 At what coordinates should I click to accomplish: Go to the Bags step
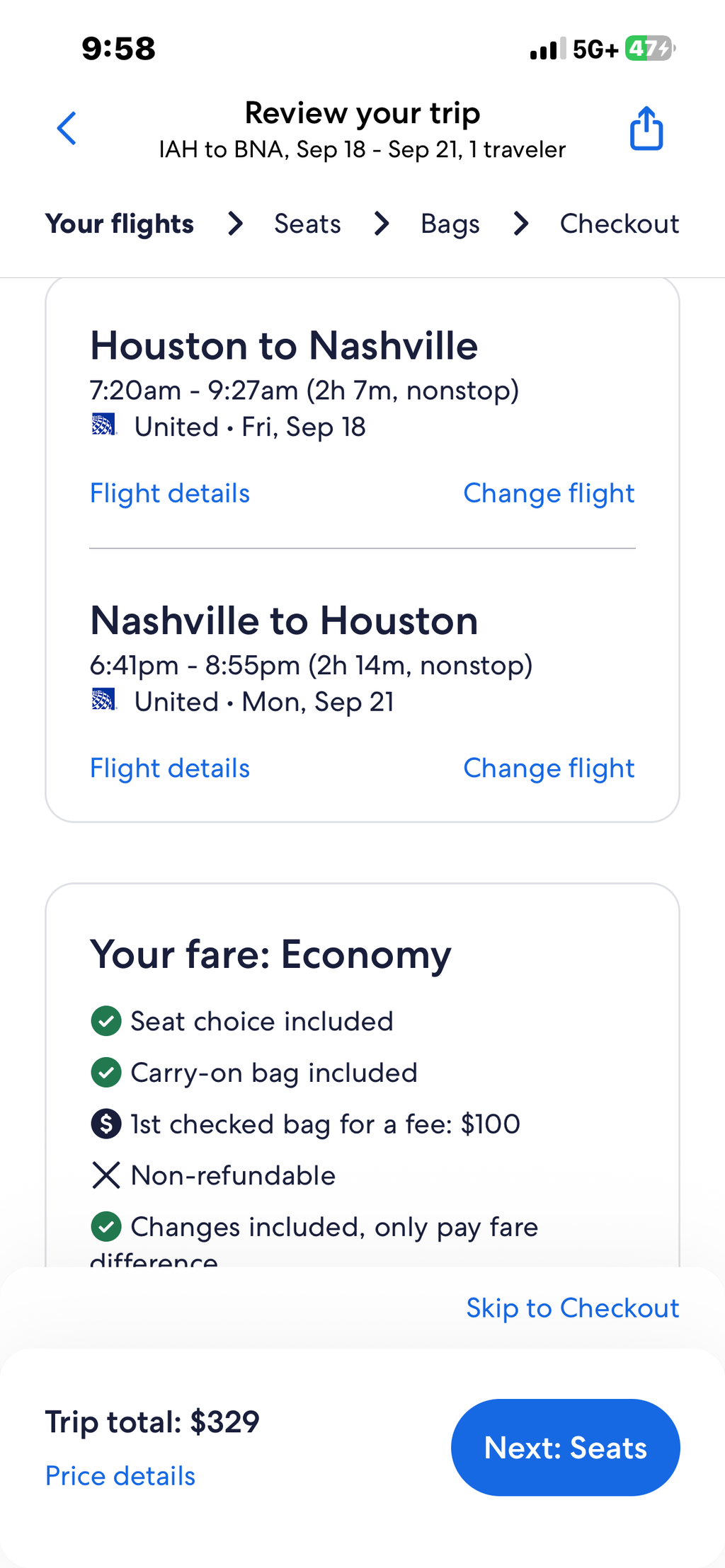[x=450, y=224]
